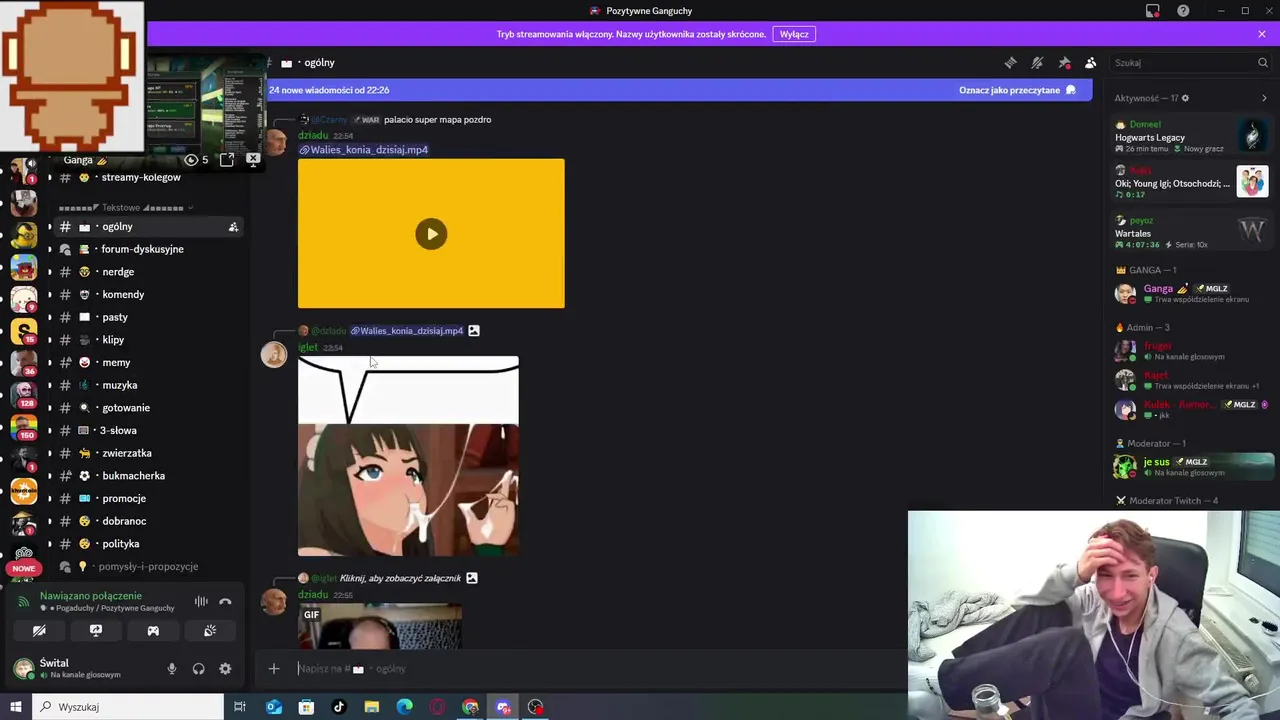
Task: Toggle channel notification bell in header
Action: pos(1037,63)
